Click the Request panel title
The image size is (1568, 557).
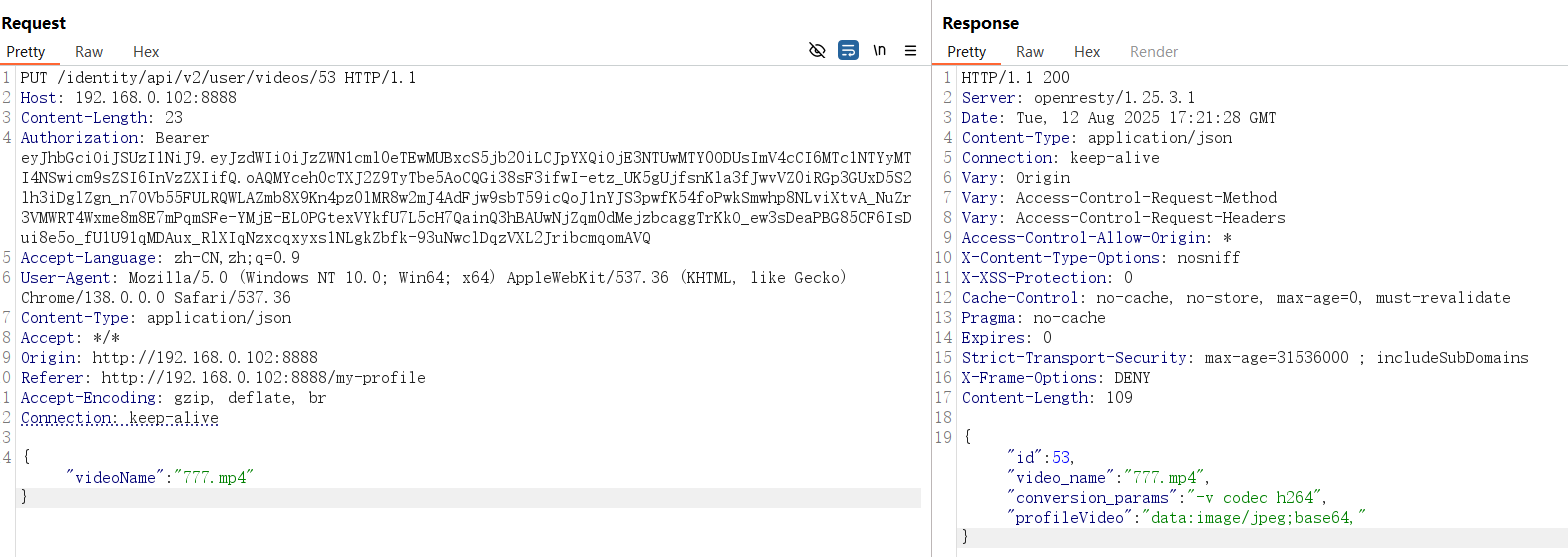coord(34,23)
